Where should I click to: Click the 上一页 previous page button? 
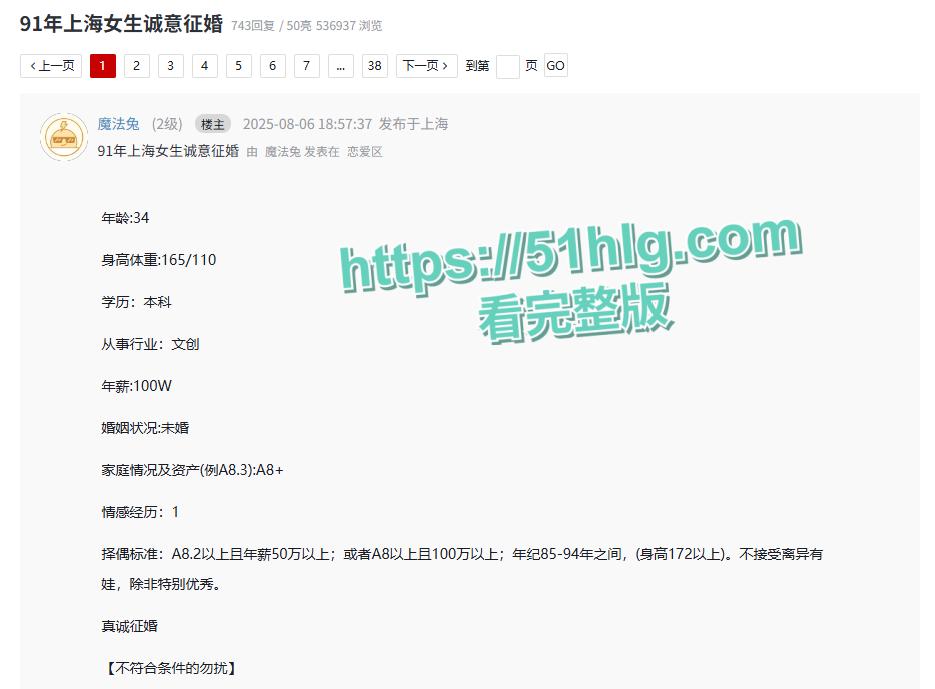click(51, 65)
